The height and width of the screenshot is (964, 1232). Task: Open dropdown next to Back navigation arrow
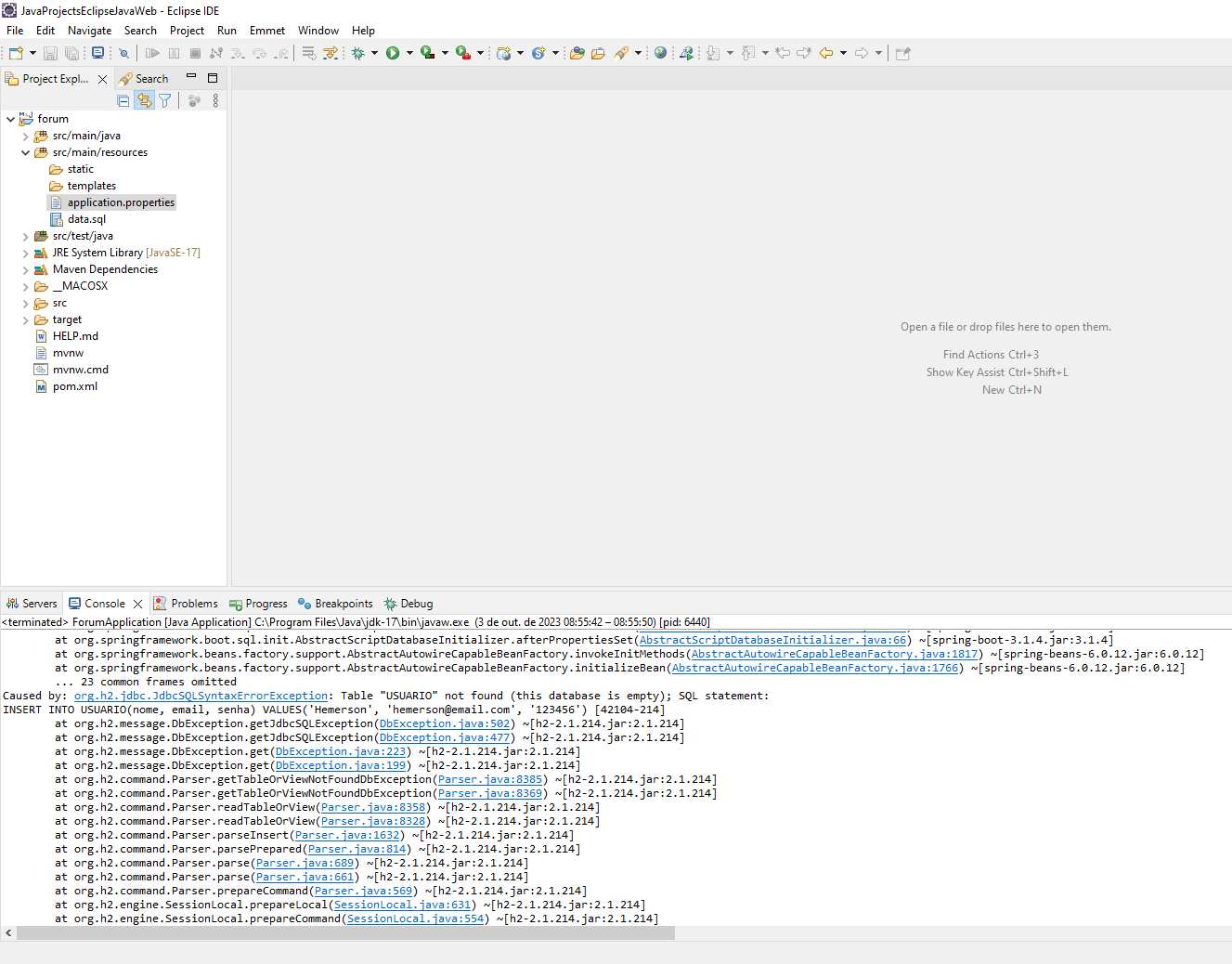coord(843,53)
